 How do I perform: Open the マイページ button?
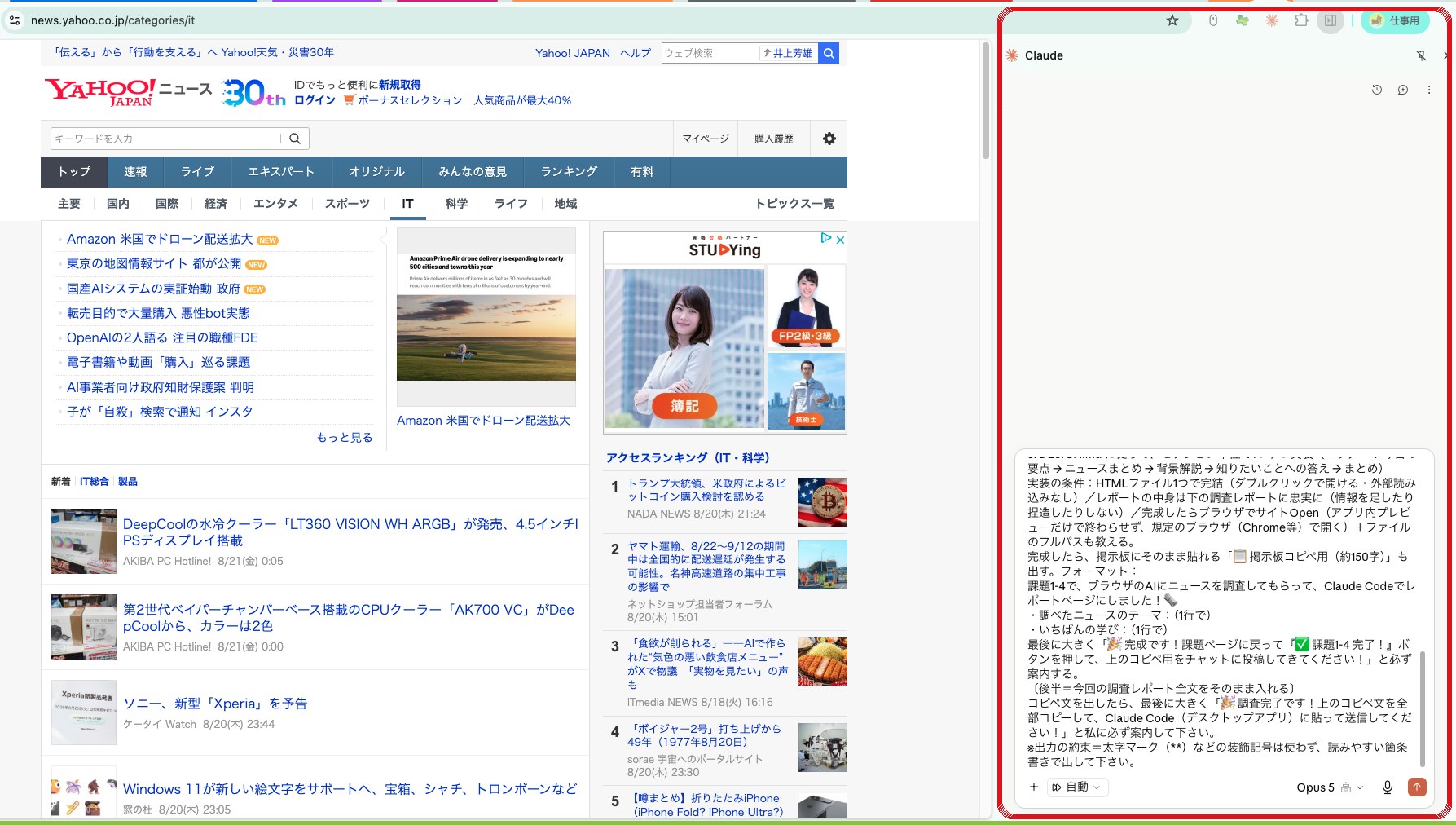706,139
